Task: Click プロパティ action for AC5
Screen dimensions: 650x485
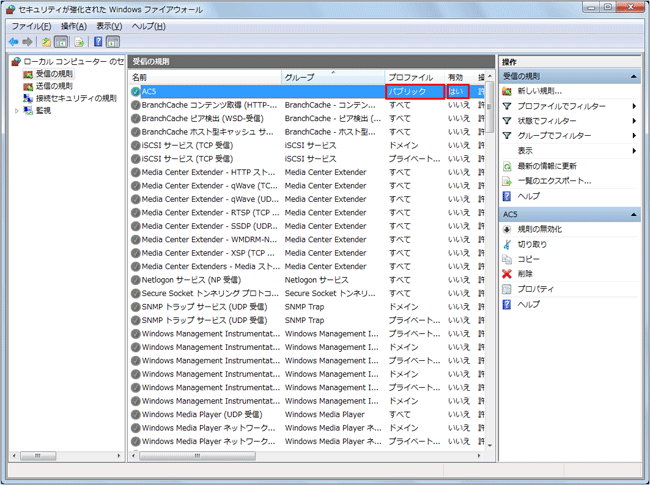Action: pyautogui.click(x=535, y=289)
